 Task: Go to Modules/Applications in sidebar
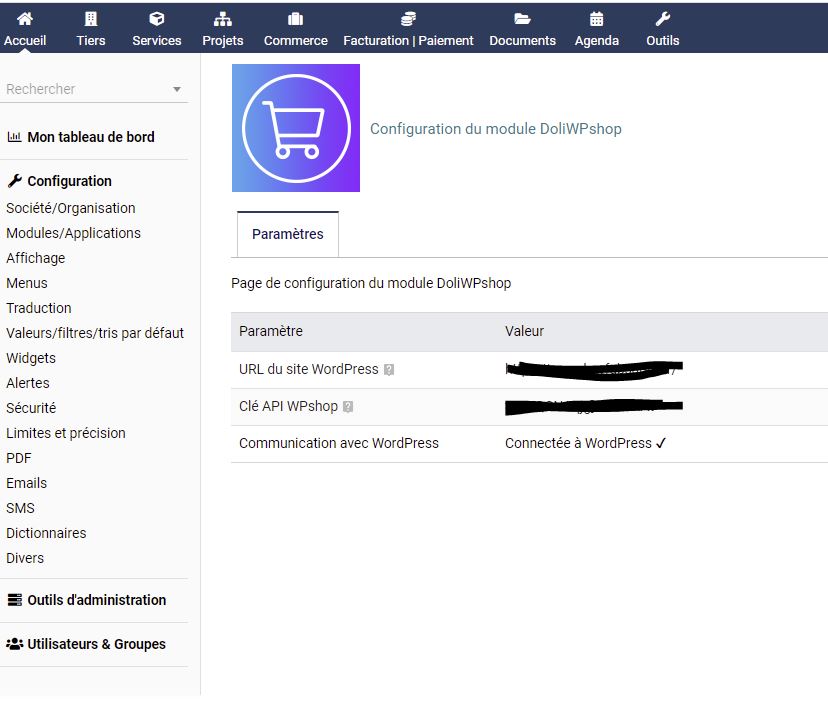point(73,233)
